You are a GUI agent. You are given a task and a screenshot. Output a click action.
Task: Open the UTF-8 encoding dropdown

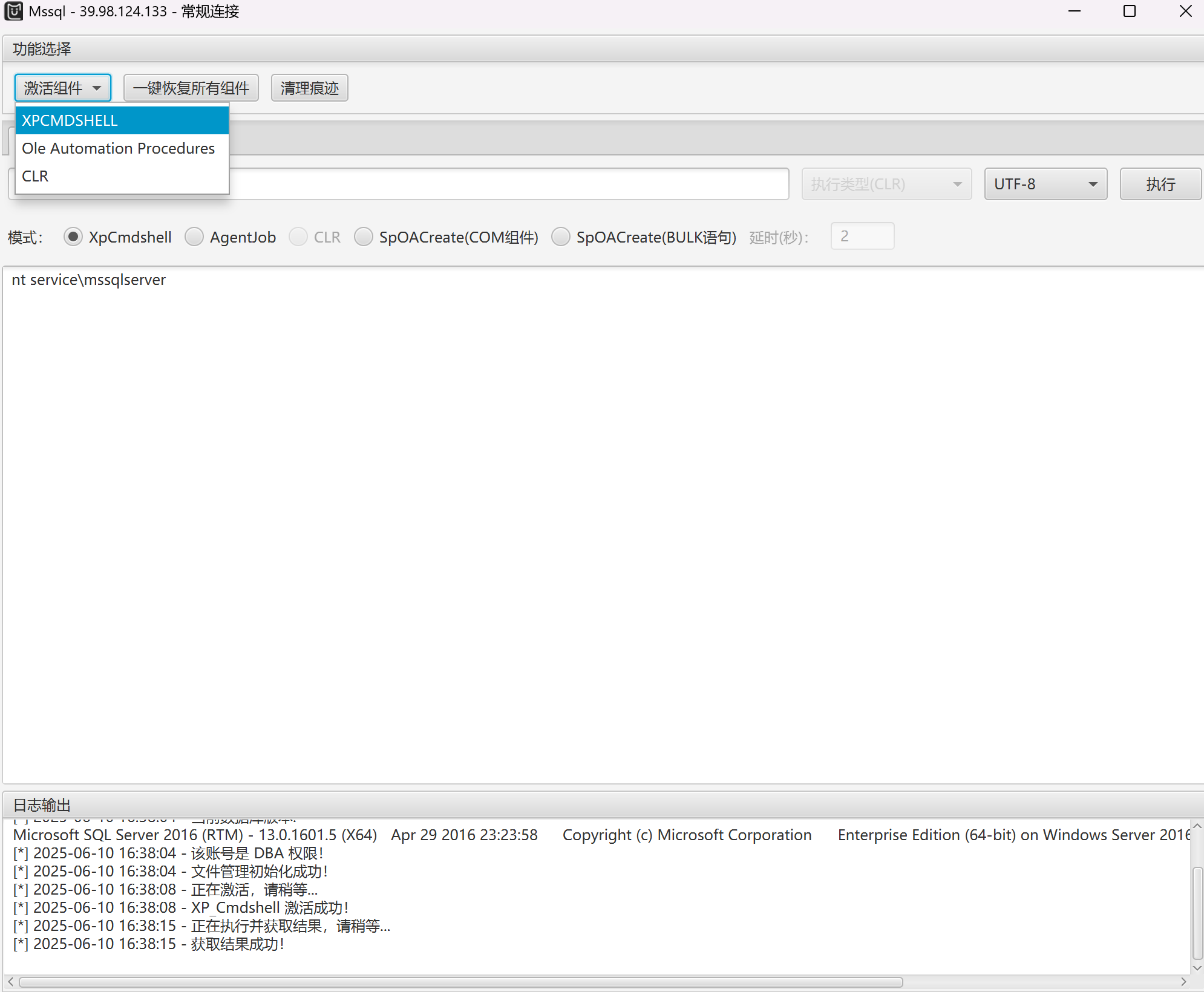pos(1045,184)
